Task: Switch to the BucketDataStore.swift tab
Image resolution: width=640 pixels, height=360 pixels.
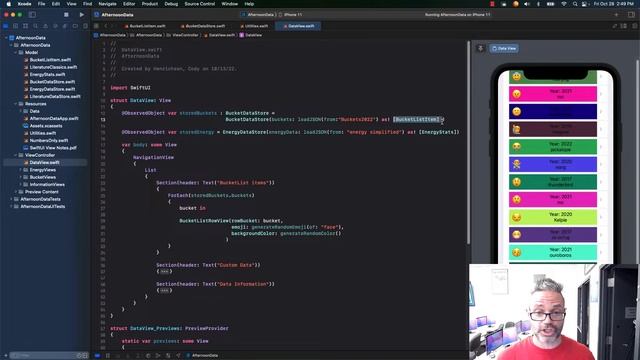Action: (203, 26)
